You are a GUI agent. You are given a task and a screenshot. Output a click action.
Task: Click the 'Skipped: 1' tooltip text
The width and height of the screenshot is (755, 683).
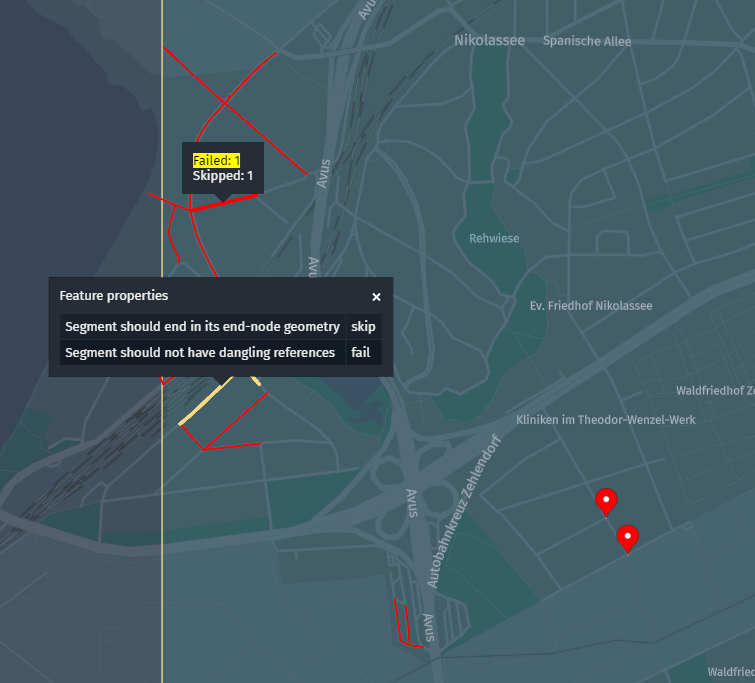pos(222,176)
